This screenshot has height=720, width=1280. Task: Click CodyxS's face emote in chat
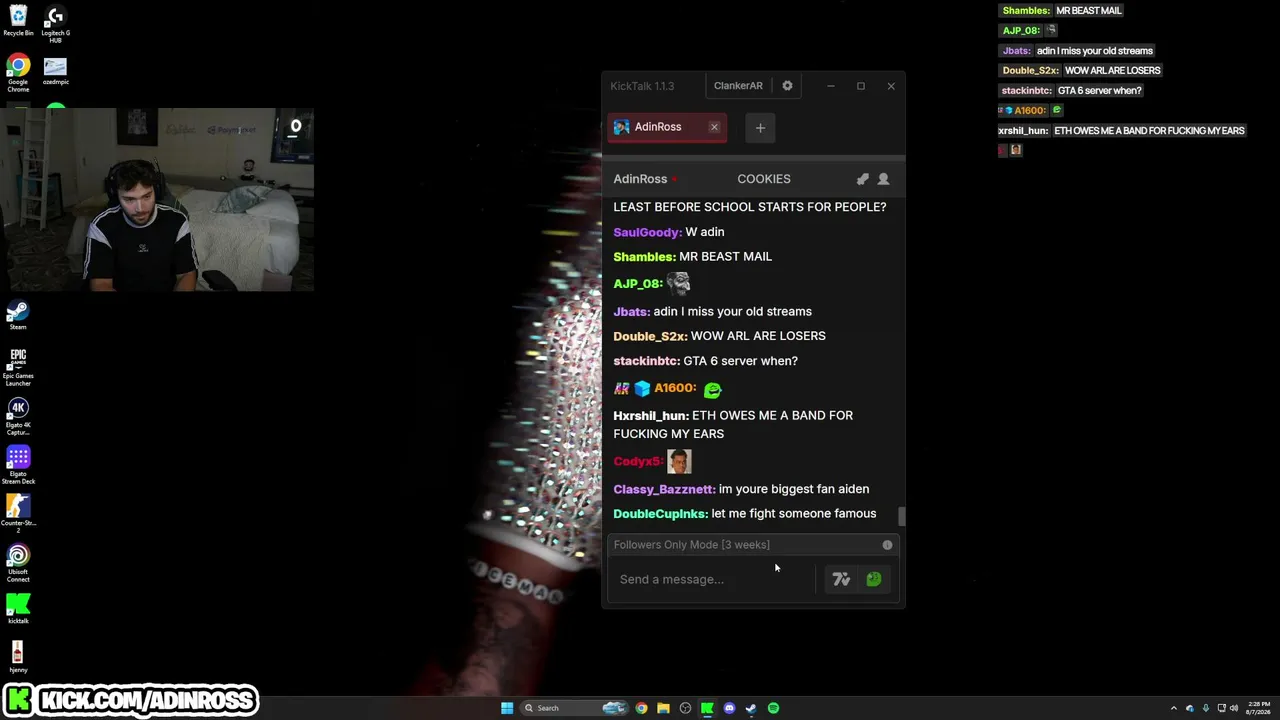pos(679,461)
